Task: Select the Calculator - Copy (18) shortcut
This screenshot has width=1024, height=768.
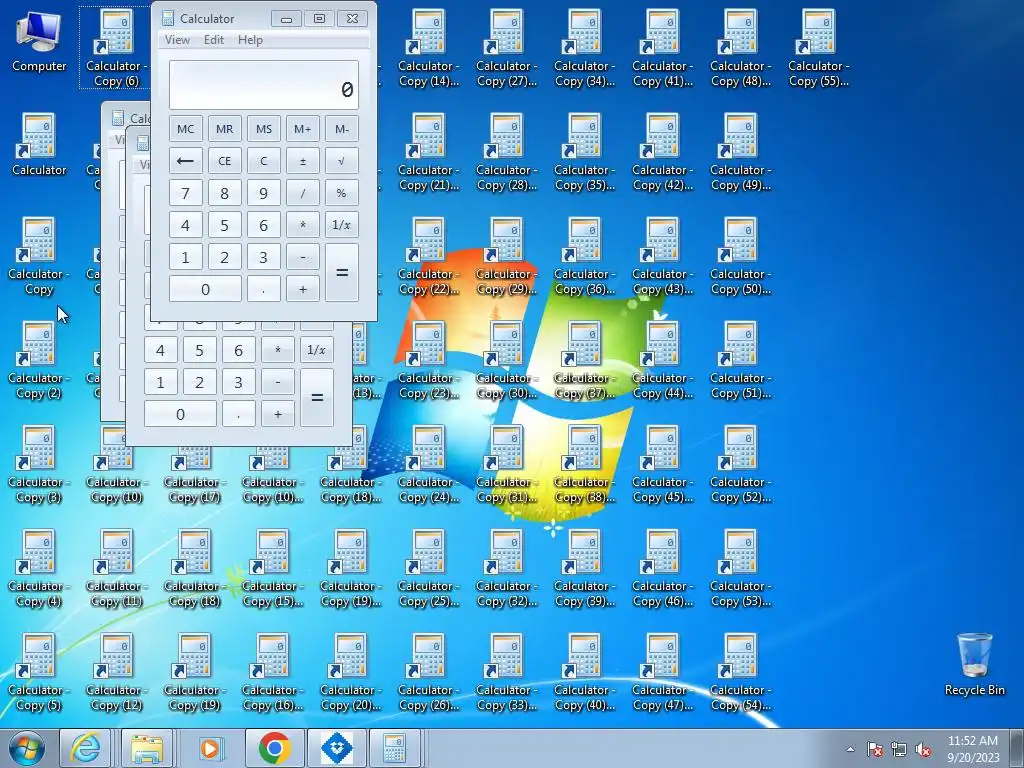Action: click(x=195, y=568)
